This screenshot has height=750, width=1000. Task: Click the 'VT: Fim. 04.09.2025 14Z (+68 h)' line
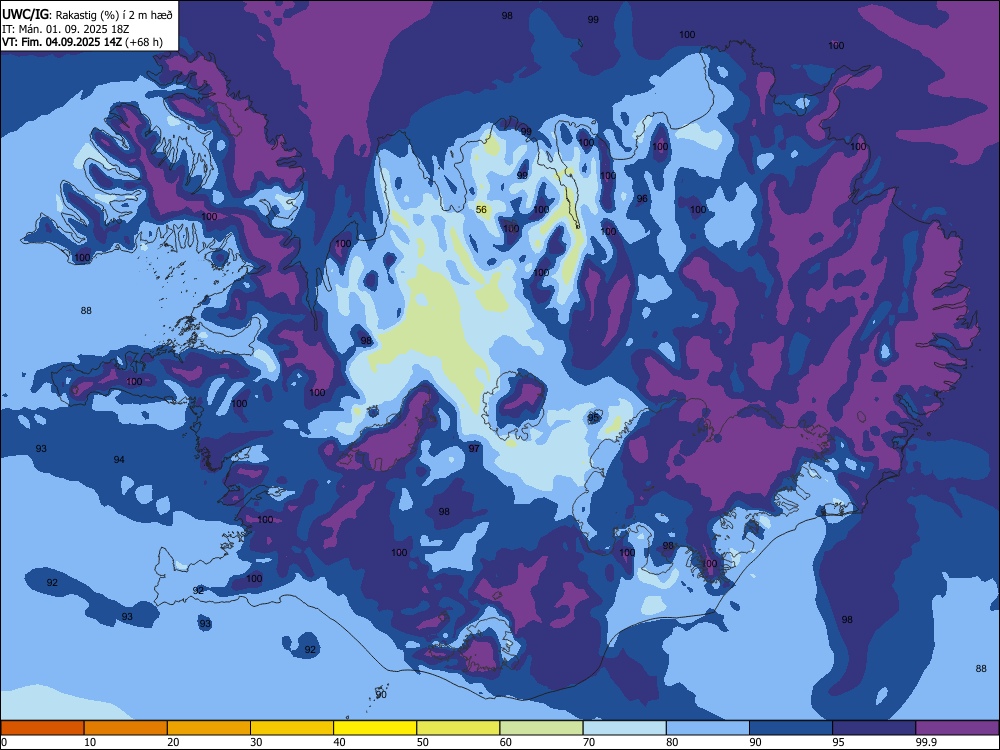tap(82, 43)
